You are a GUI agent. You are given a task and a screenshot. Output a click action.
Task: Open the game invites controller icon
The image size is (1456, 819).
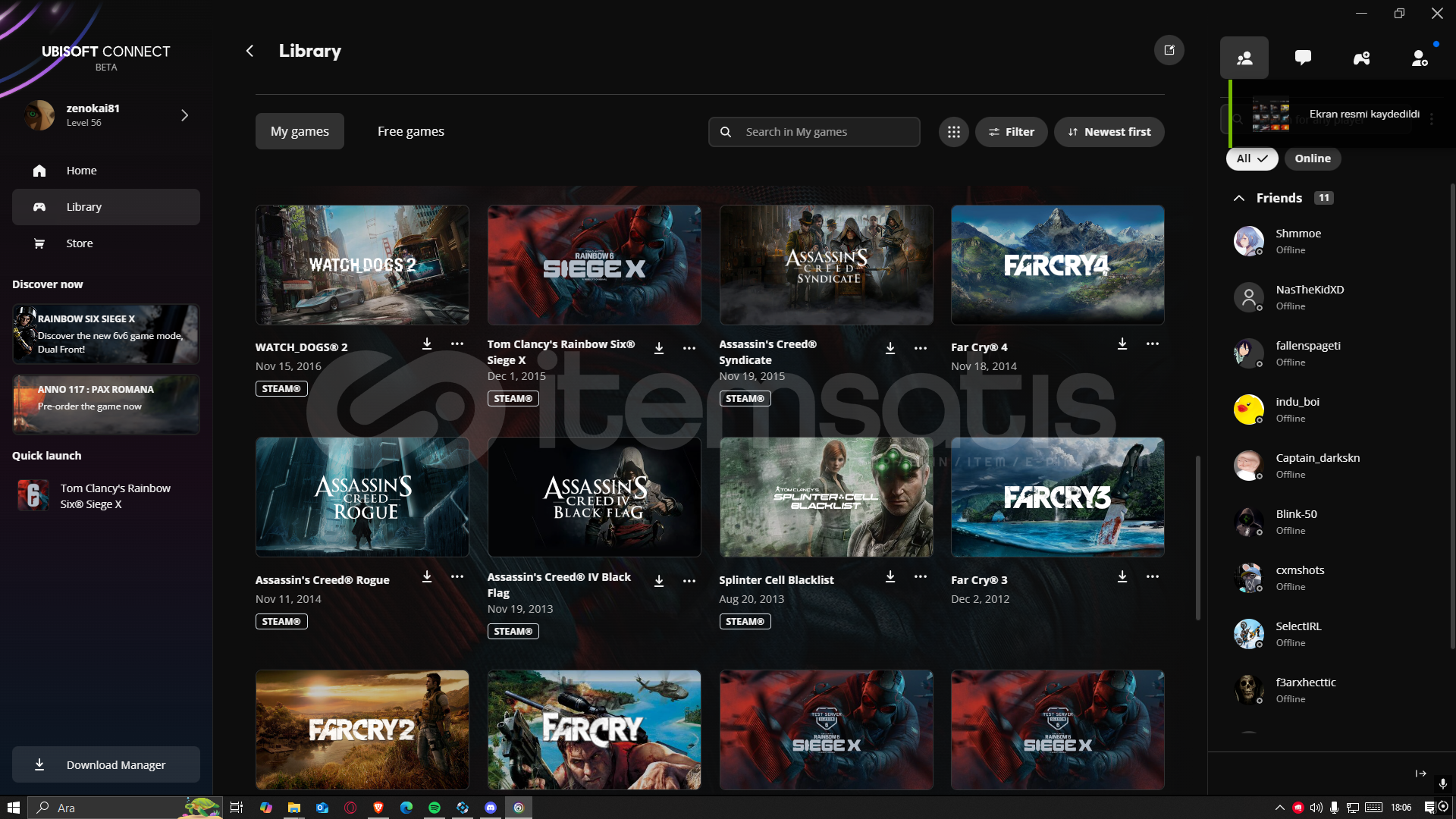pos(1361,58)
